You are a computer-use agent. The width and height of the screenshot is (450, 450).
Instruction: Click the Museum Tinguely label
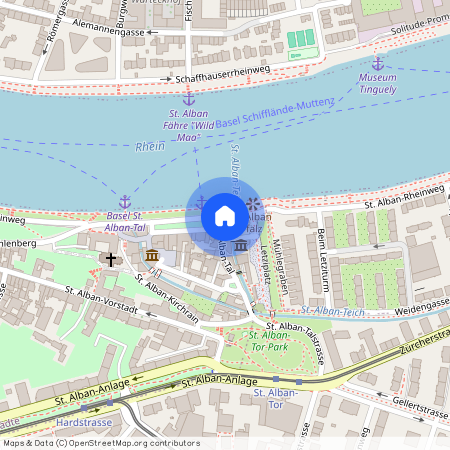pyautogui.click(x=378, y=83)
